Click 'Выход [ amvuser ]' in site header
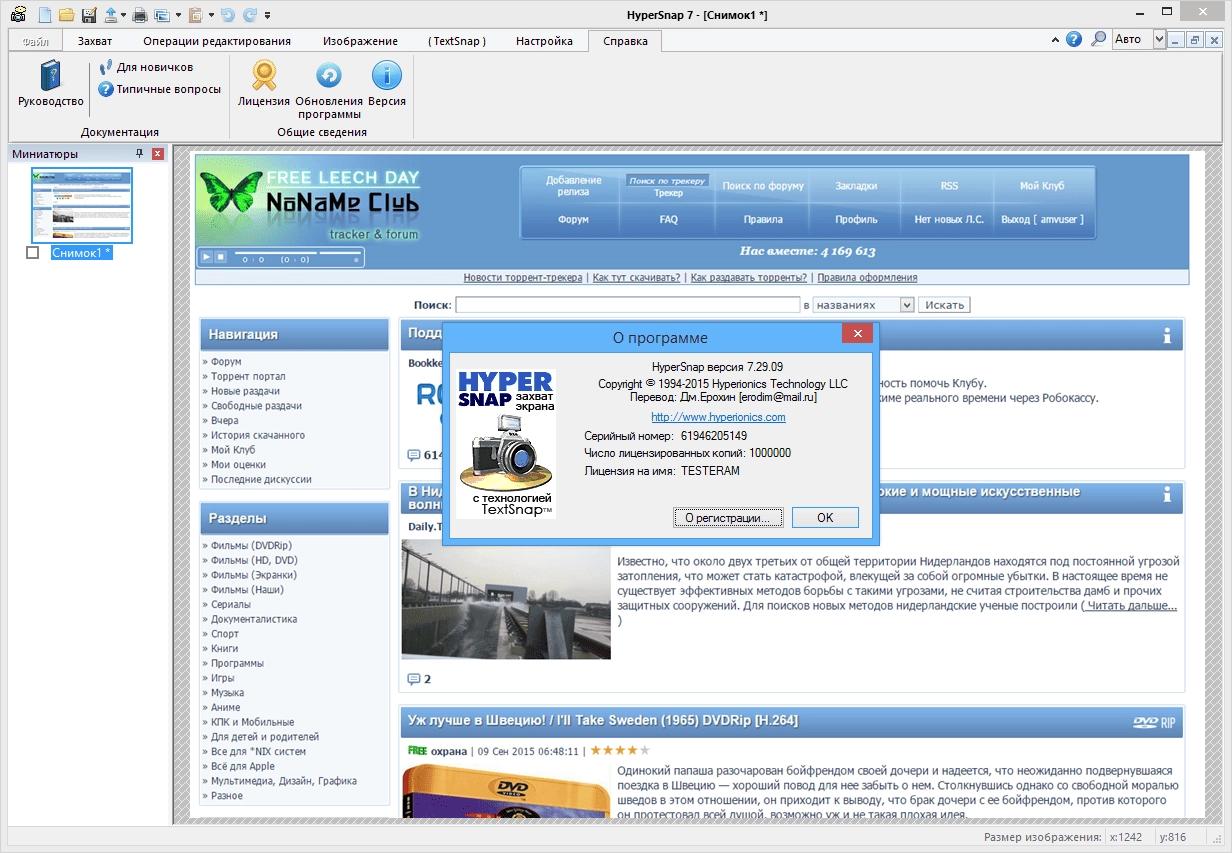This screenshot has width=1232, height=853. click(1042, 219)
